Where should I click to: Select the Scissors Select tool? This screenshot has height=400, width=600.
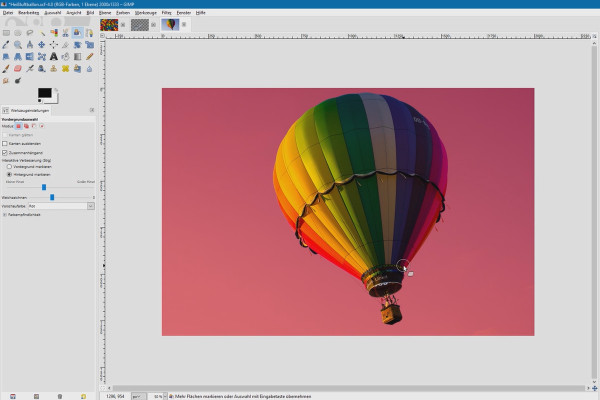[65, 33]
